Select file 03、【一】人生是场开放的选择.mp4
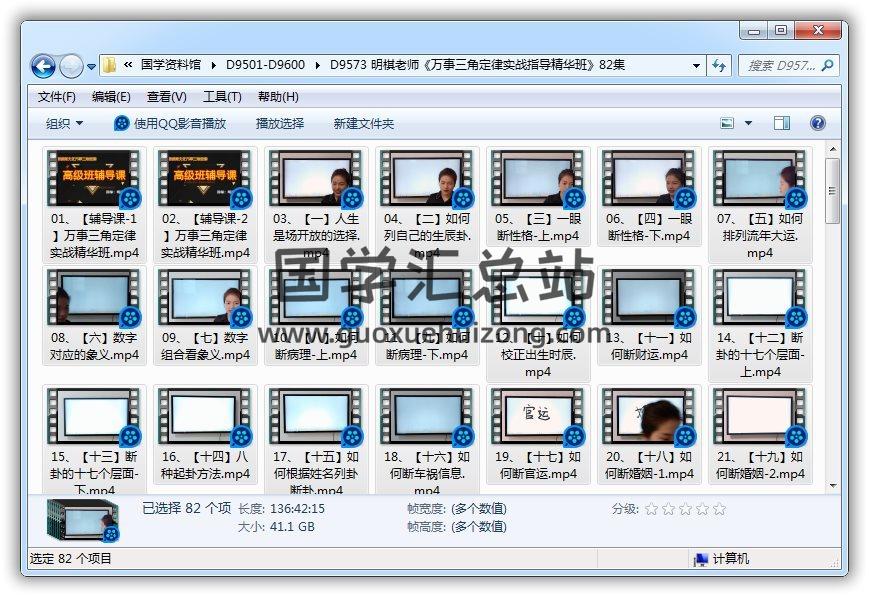Screen dimensions: 869x597 [x=316, y=204]
